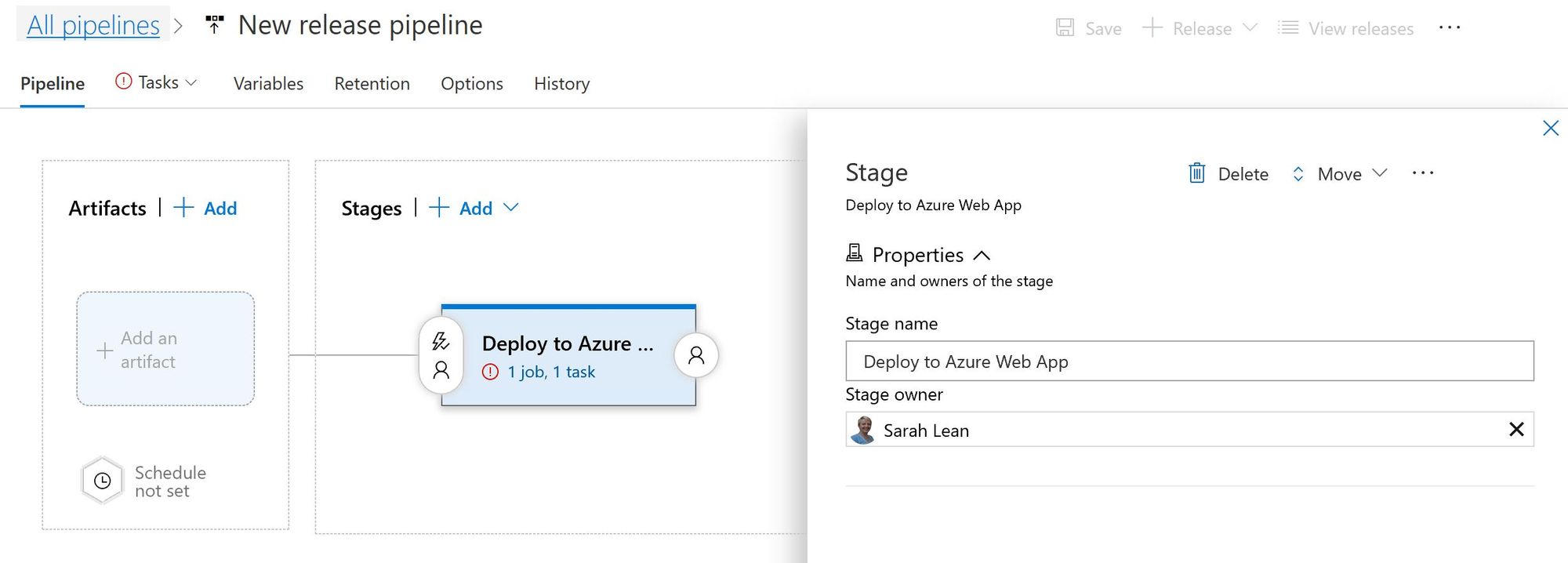This screenshot has height=563, width=1568.
Task: Expand the Release dropdown chevron
Action: [1250, 28]
